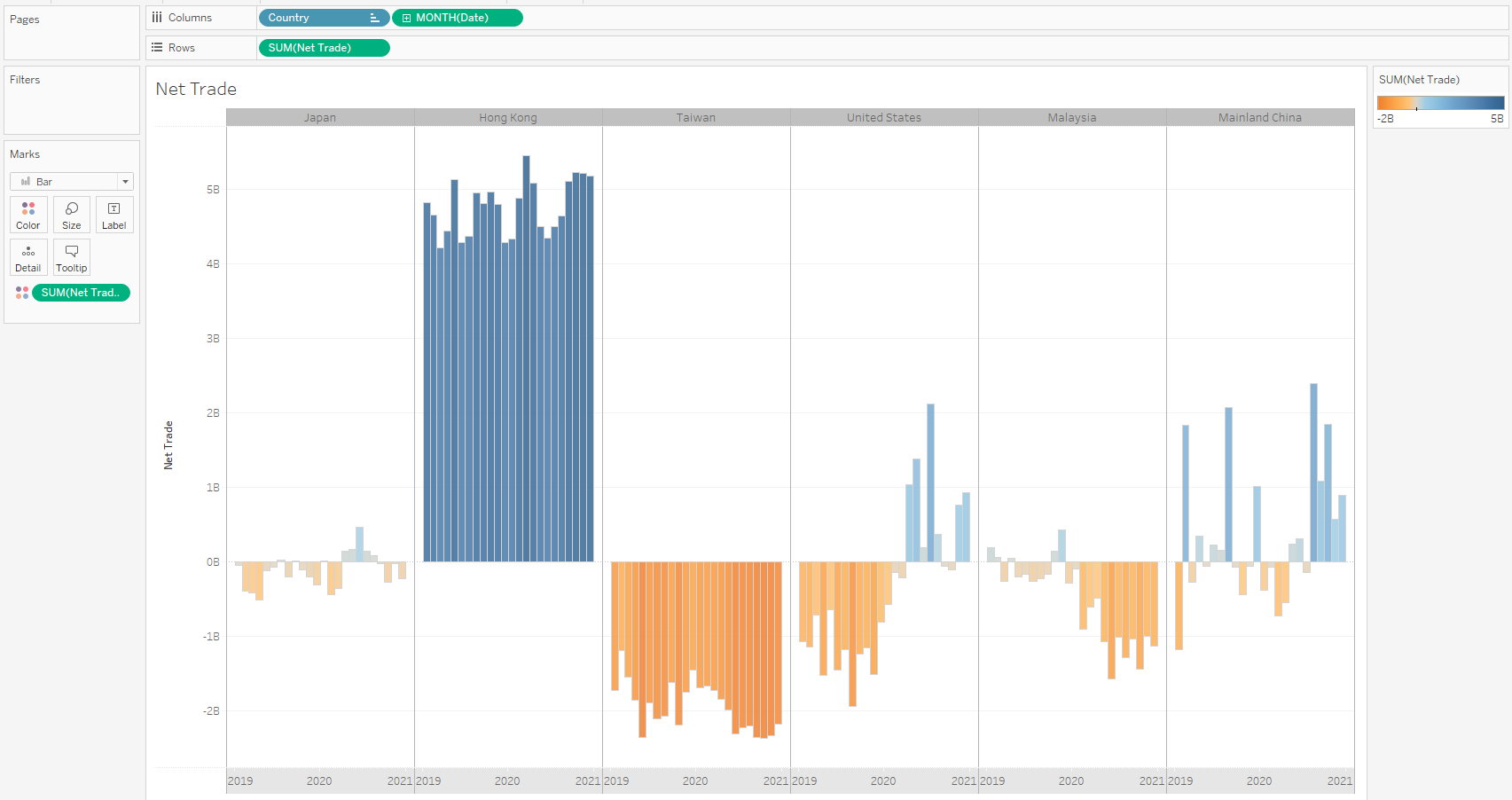Click the Label marks card button

114,215
